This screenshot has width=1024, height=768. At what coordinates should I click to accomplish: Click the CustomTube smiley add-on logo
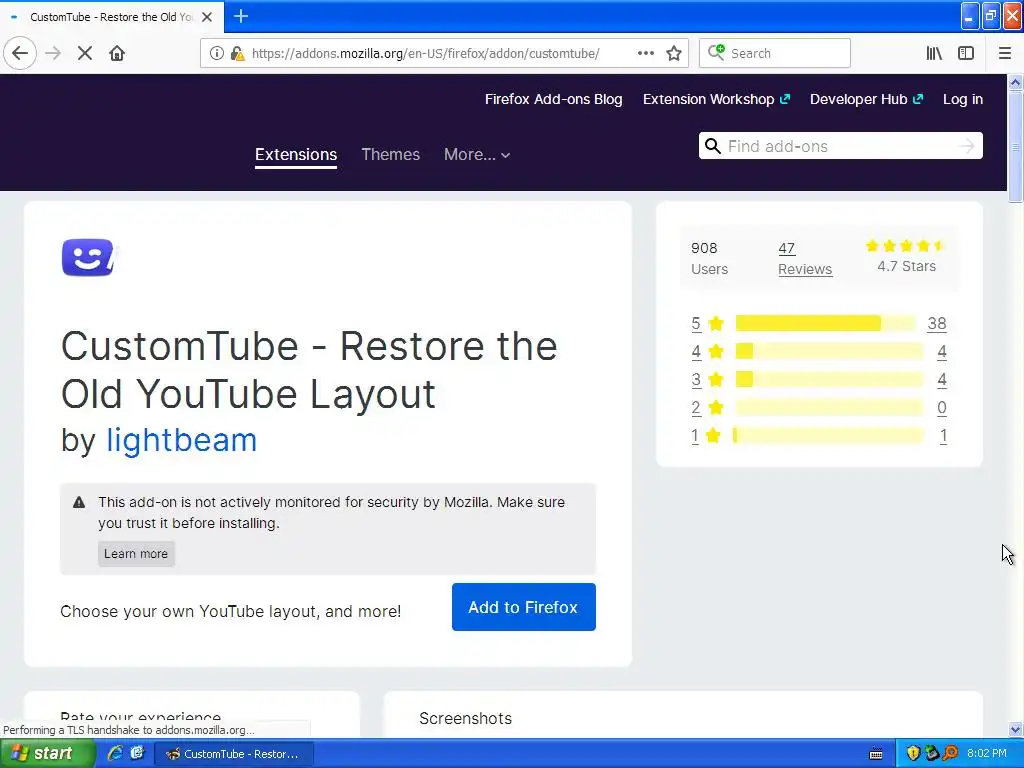[88, 257]
